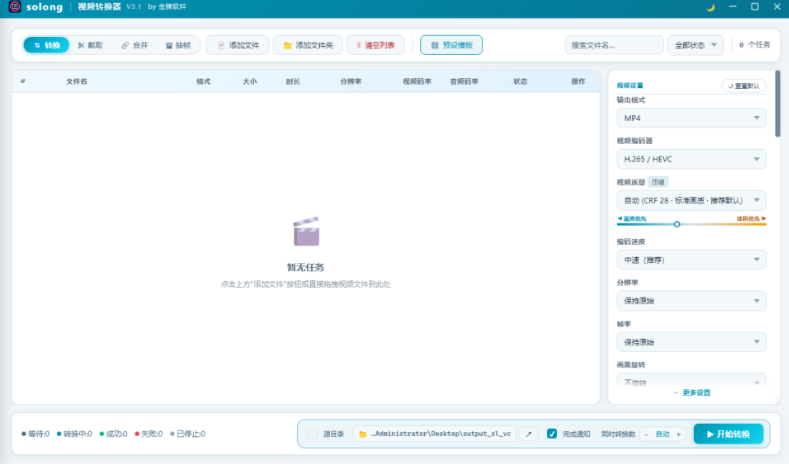This screenshot has width=789, height=464.
Task: Click the 文件名 column header
Action: tap(76, 82)
